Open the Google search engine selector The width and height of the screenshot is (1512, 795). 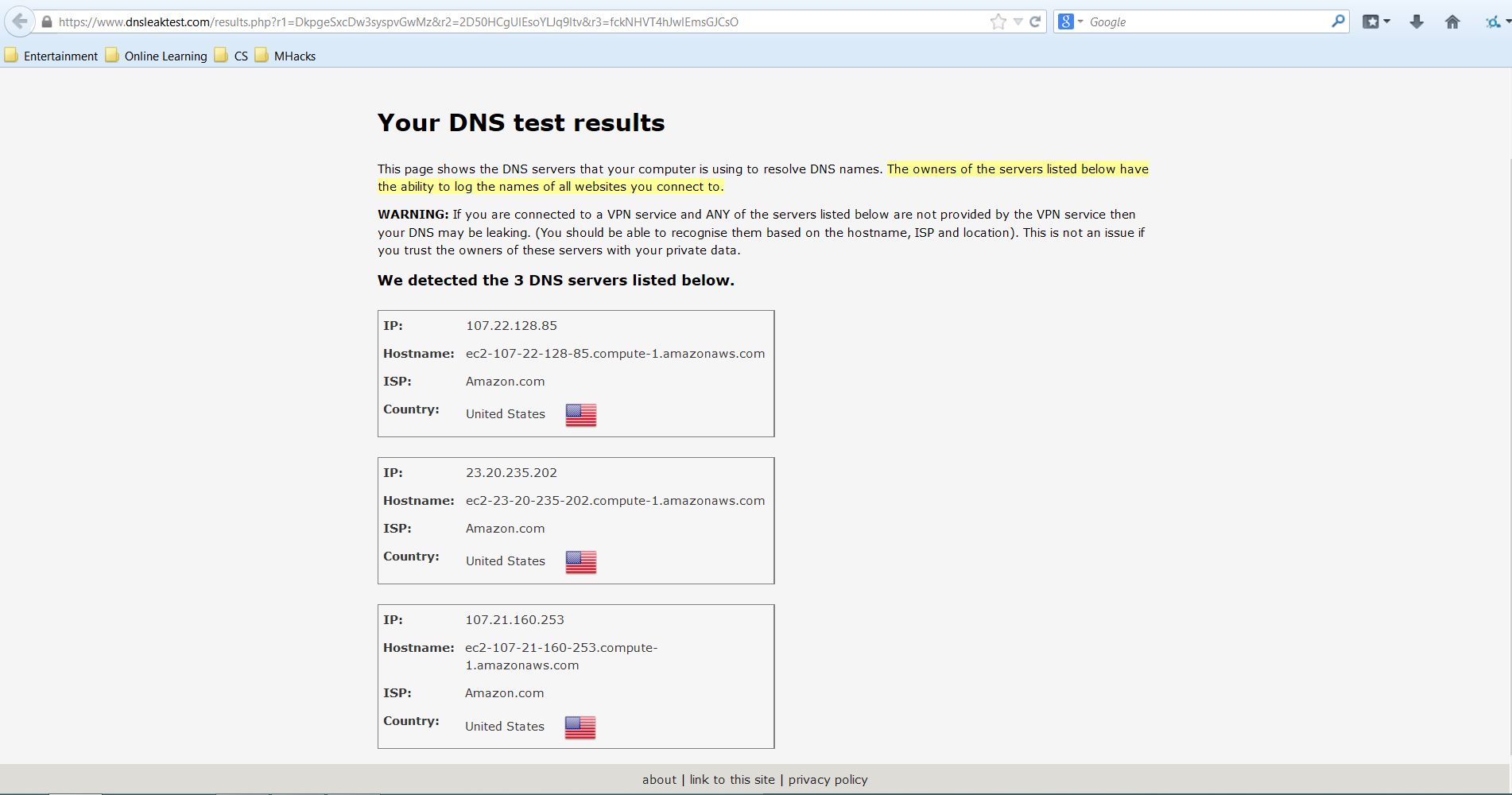point(1071,22)
